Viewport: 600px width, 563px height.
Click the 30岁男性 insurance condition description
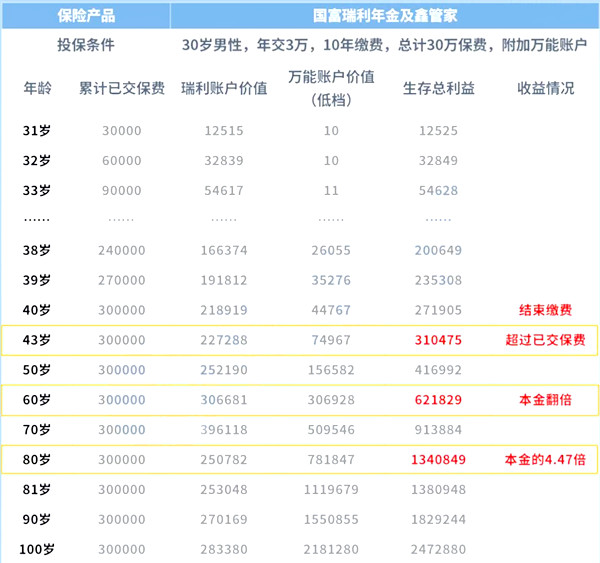click(384, 45)
